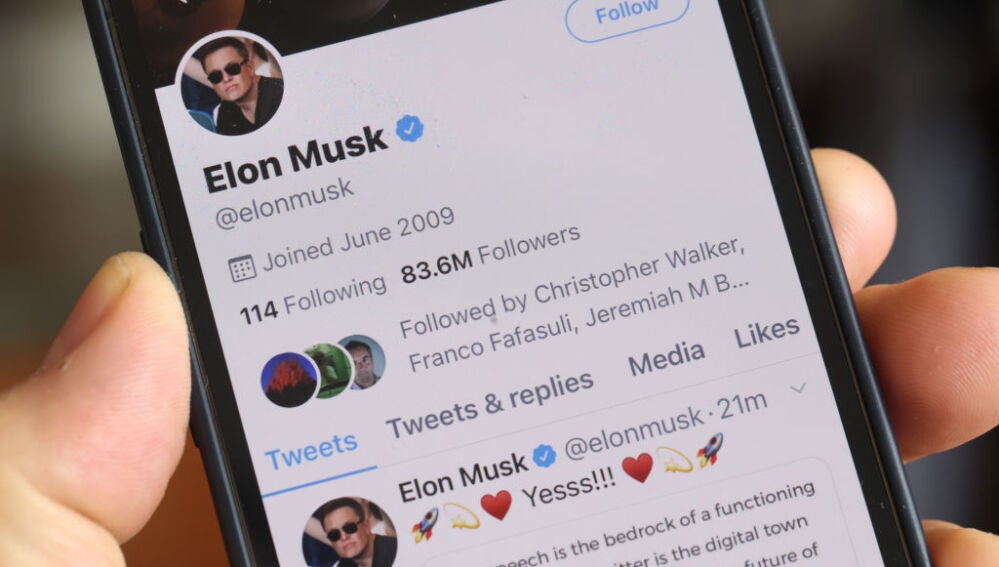Open the 114 Following list
This screenshot has height=567, width=999.
(313, 299)
